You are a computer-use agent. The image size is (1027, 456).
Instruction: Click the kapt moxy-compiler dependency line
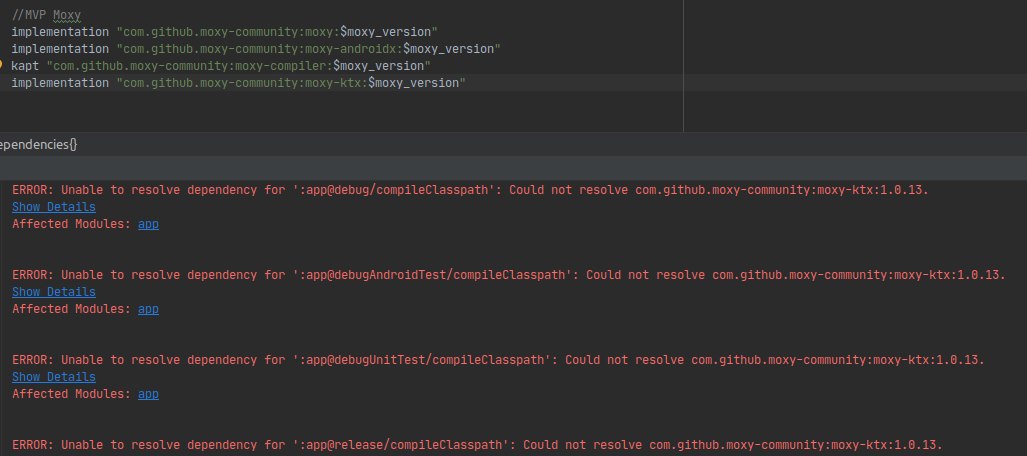tap(221, 66)
